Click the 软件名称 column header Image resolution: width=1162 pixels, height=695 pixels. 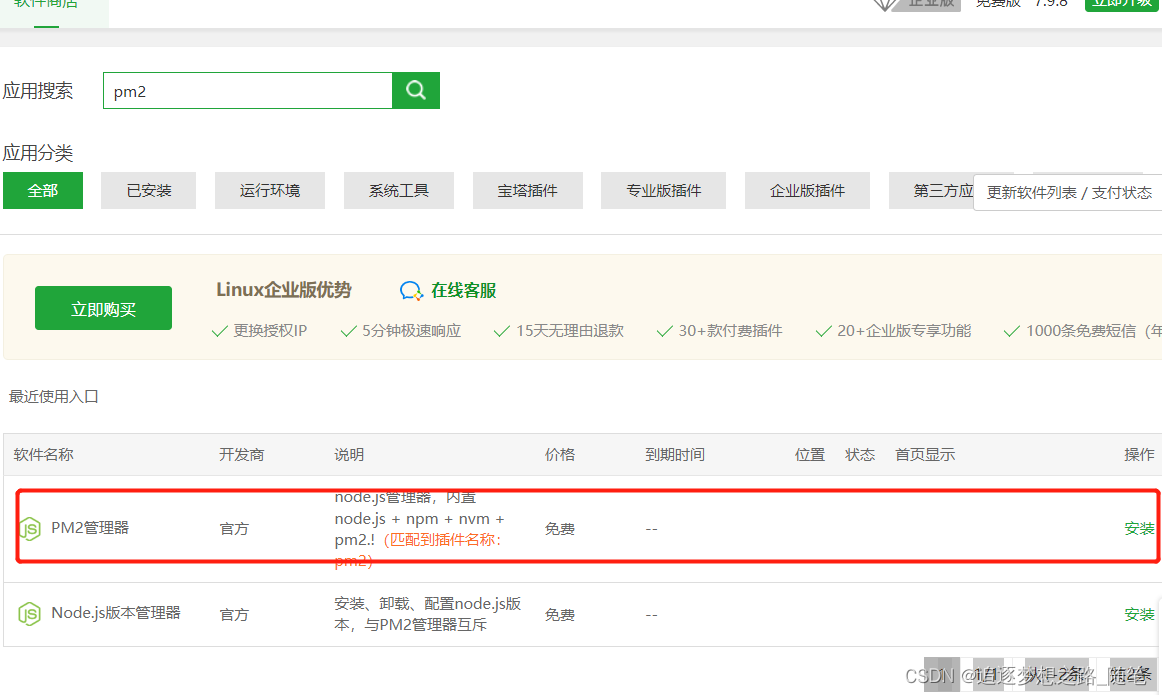43,454
